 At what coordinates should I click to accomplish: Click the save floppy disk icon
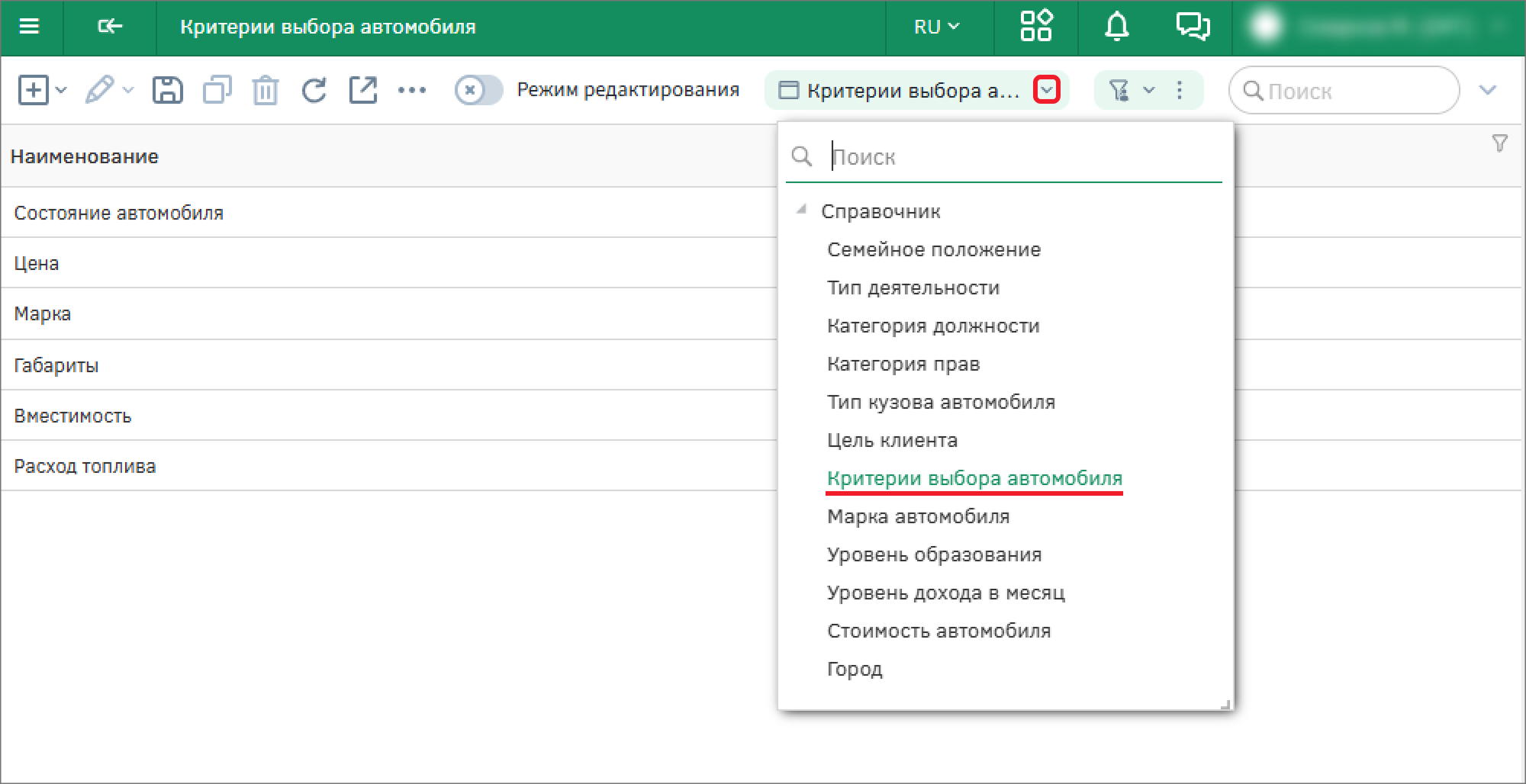click(x=167, y=90)
